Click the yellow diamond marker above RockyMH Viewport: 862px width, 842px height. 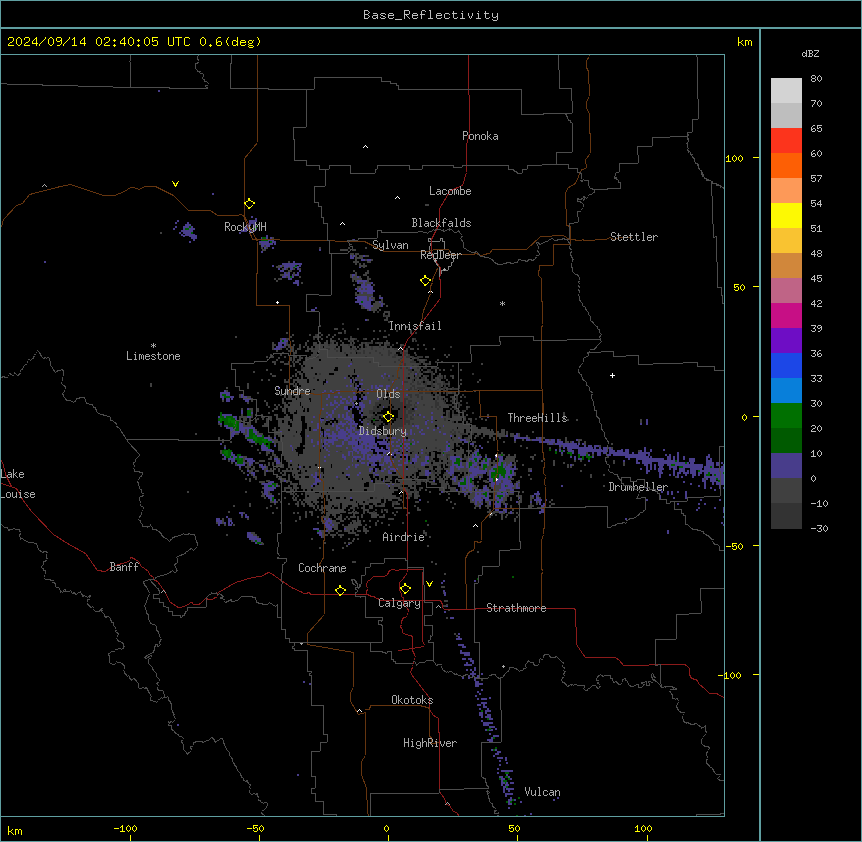pyautogui.click(x=249, y=204)
